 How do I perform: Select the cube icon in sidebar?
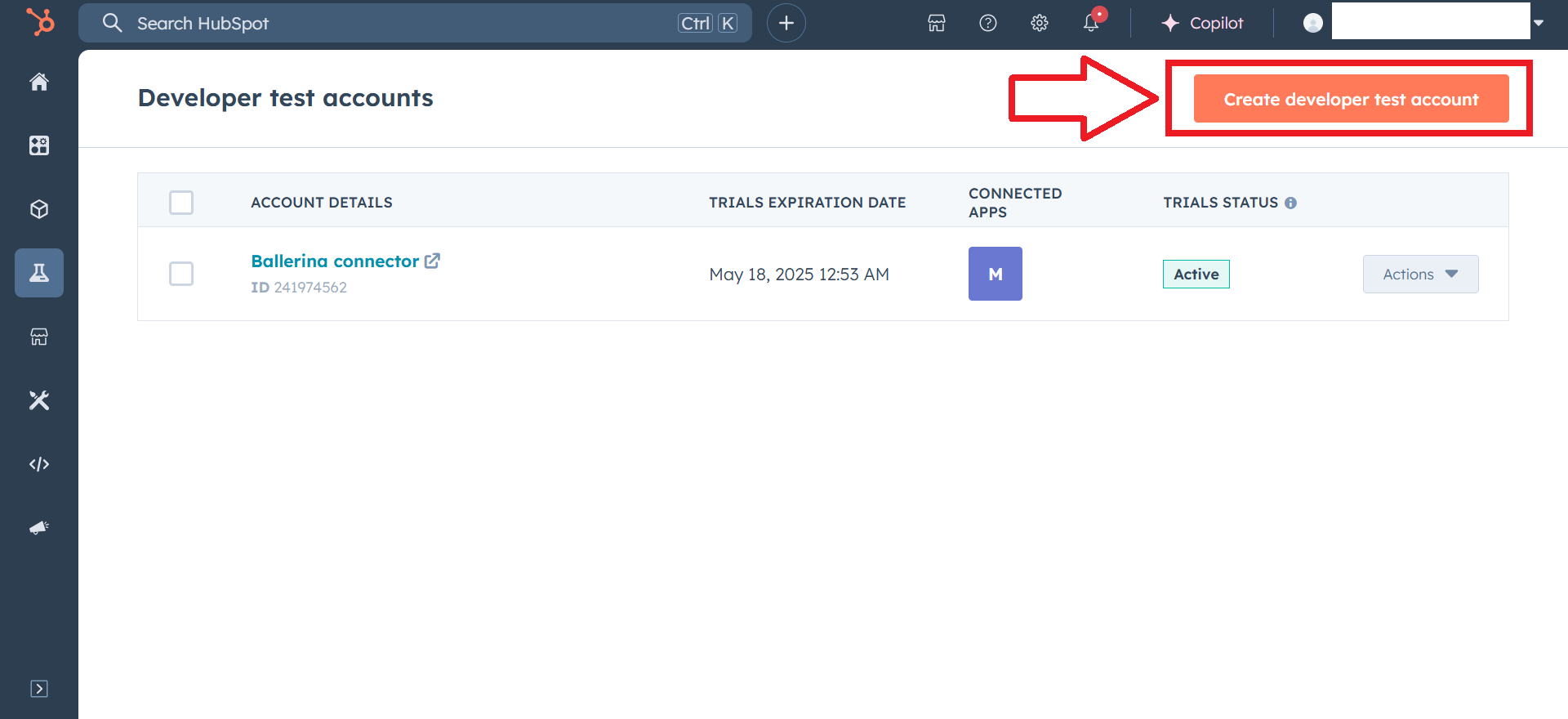coord(39,209)
